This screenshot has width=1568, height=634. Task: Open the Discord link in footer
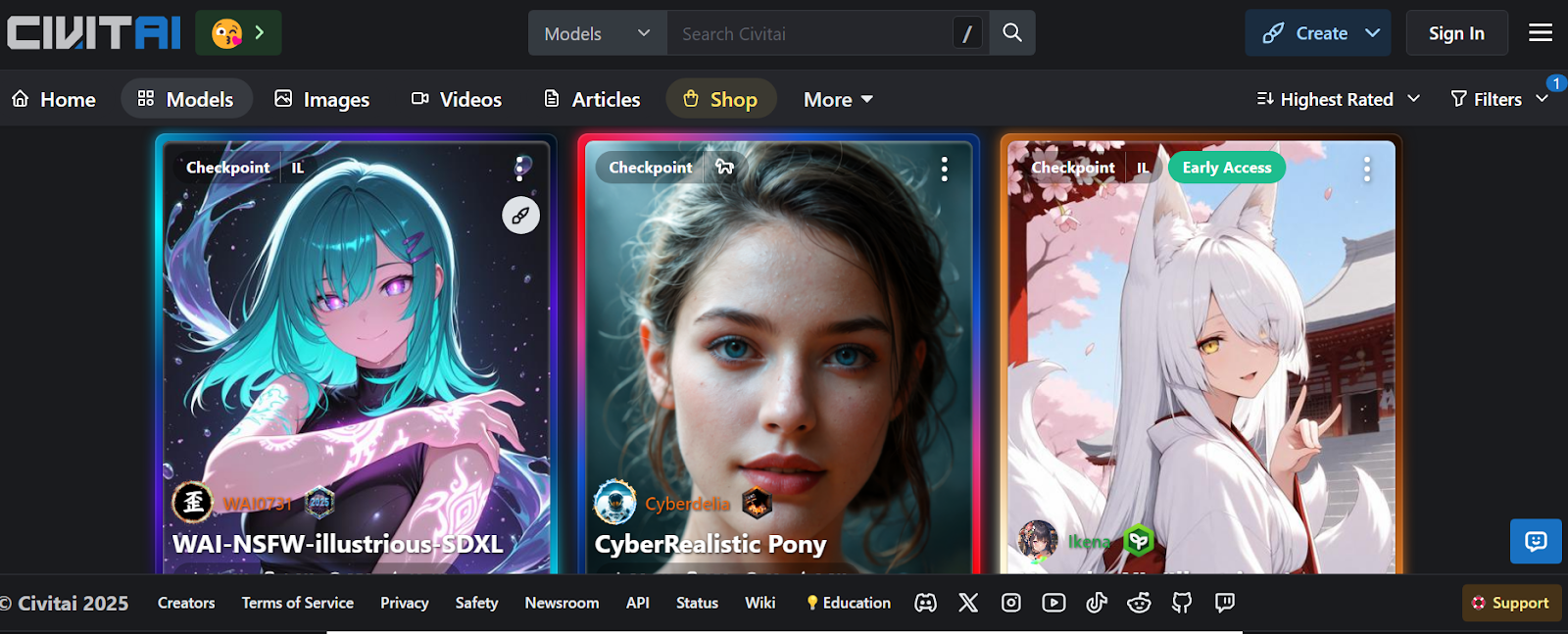point(925,603)
